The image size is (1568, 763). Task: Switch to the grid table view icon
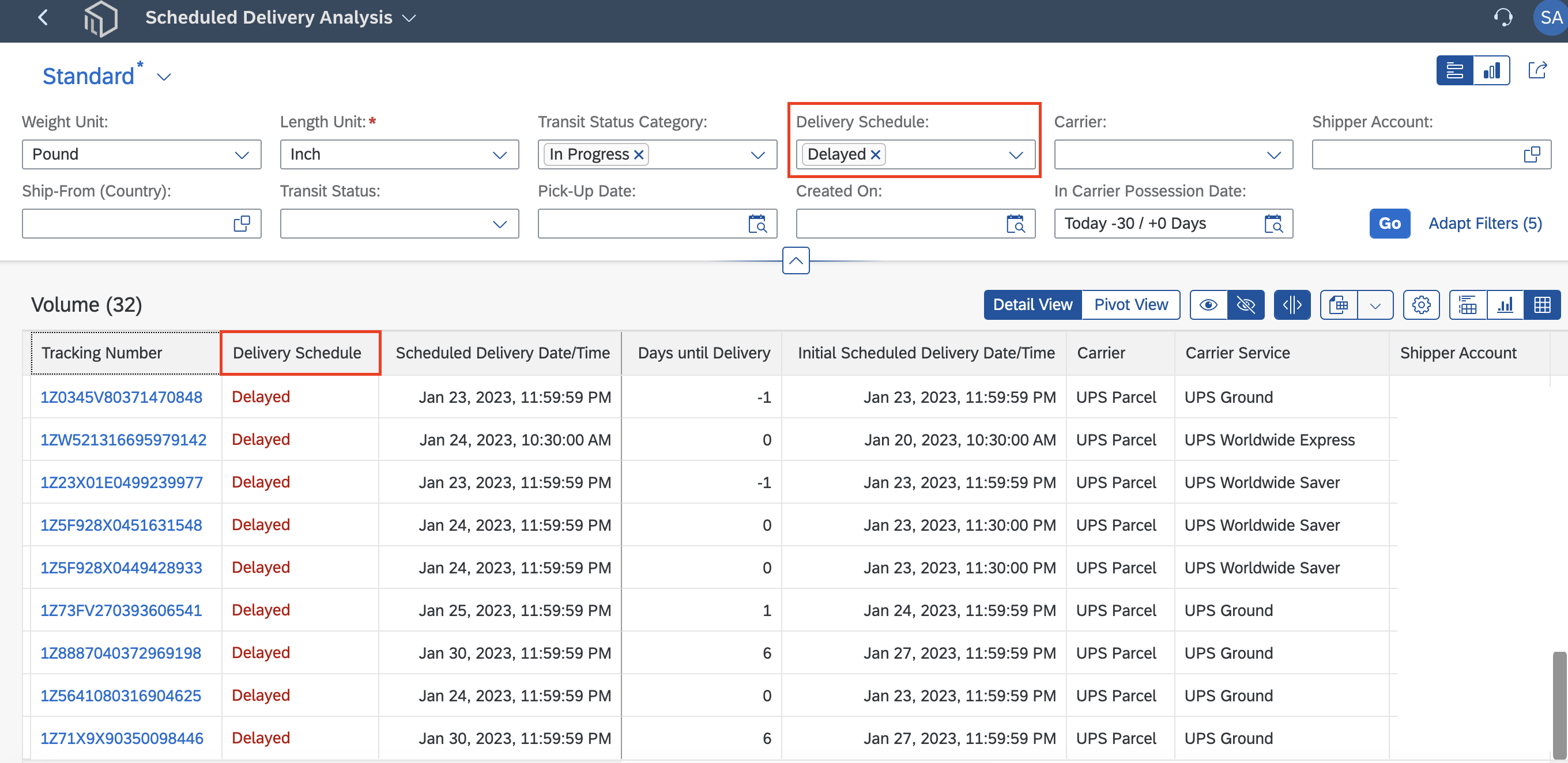click(1542, 305)
